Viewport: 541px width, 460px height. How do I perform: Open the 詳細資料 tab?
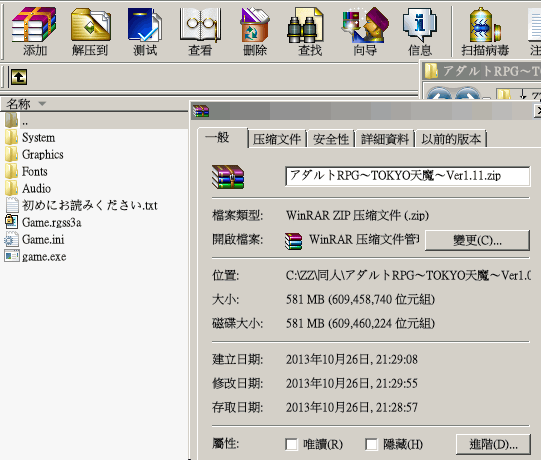pos(385,139)
